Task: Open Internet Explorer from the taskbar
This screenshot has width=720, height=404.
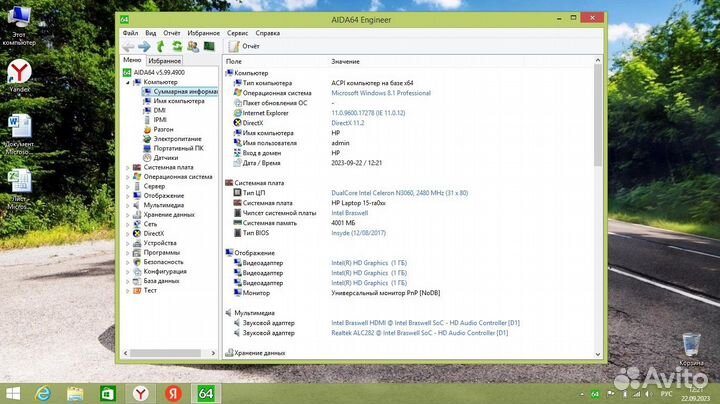Action: click(43, 393)
